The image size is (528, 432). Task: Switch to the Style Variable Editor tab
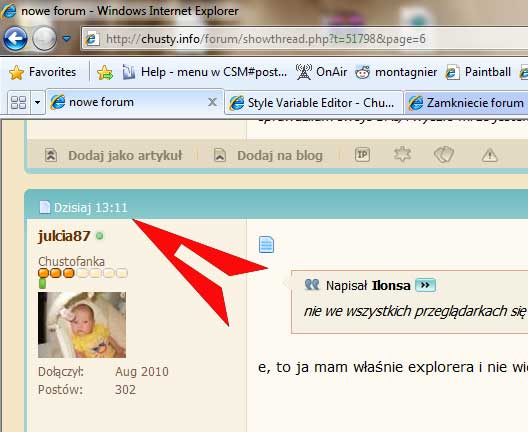314,103
